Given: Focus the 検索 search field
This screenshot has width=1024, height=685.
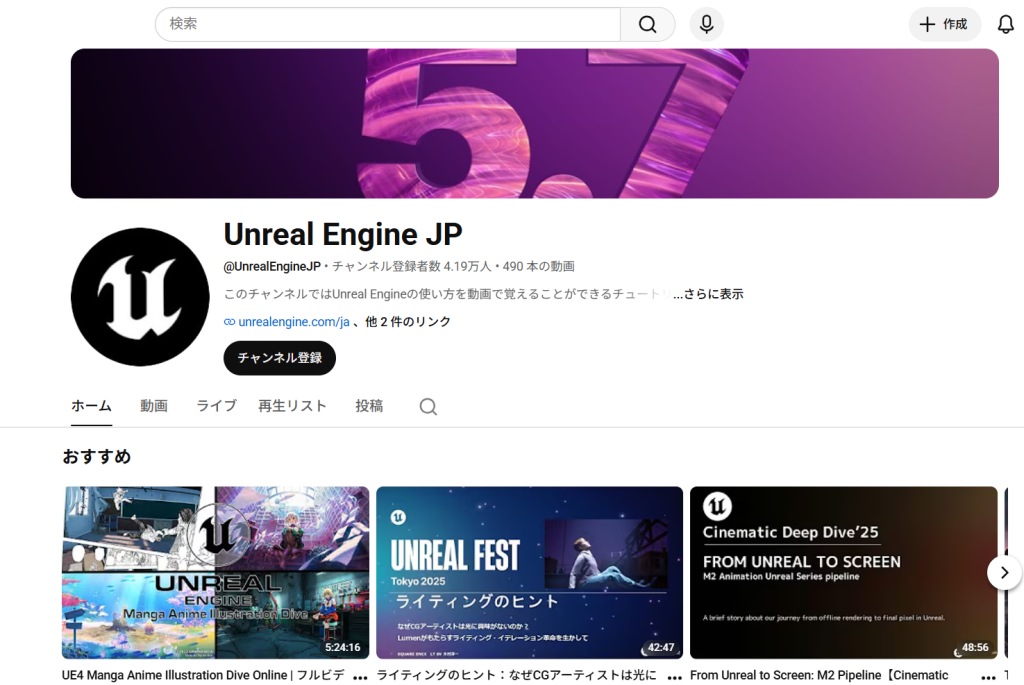Looking at the screenshot, I should pos(388,24).
